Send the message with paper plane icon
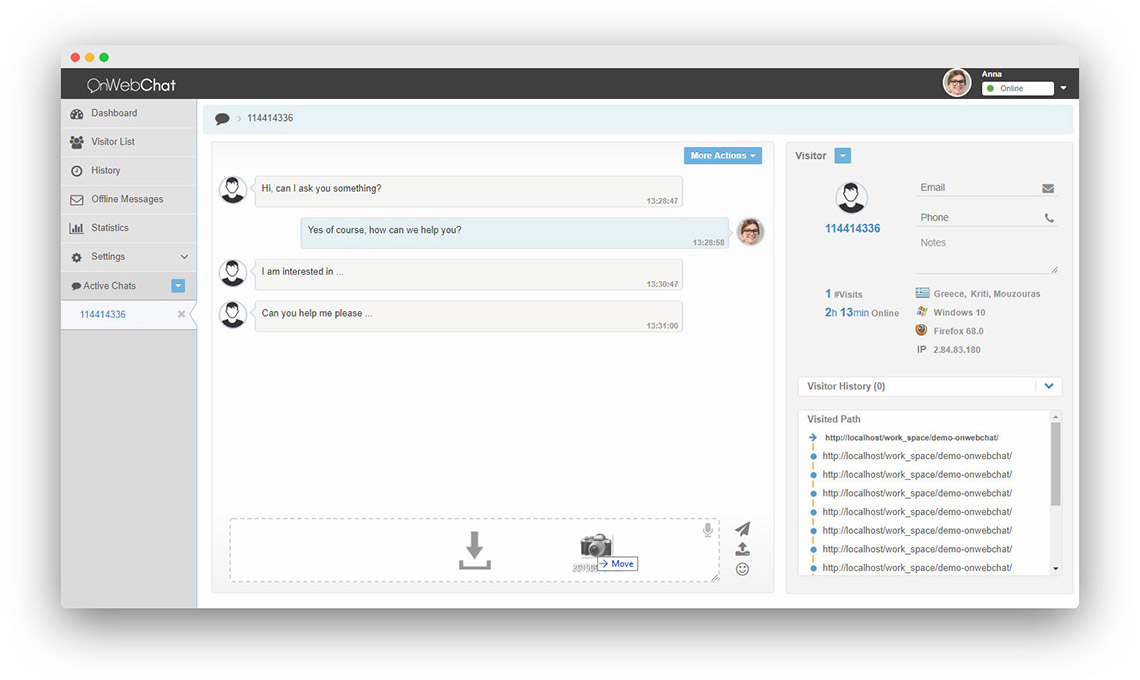This screenshot has height=680, width=1140. coord(742,529)
